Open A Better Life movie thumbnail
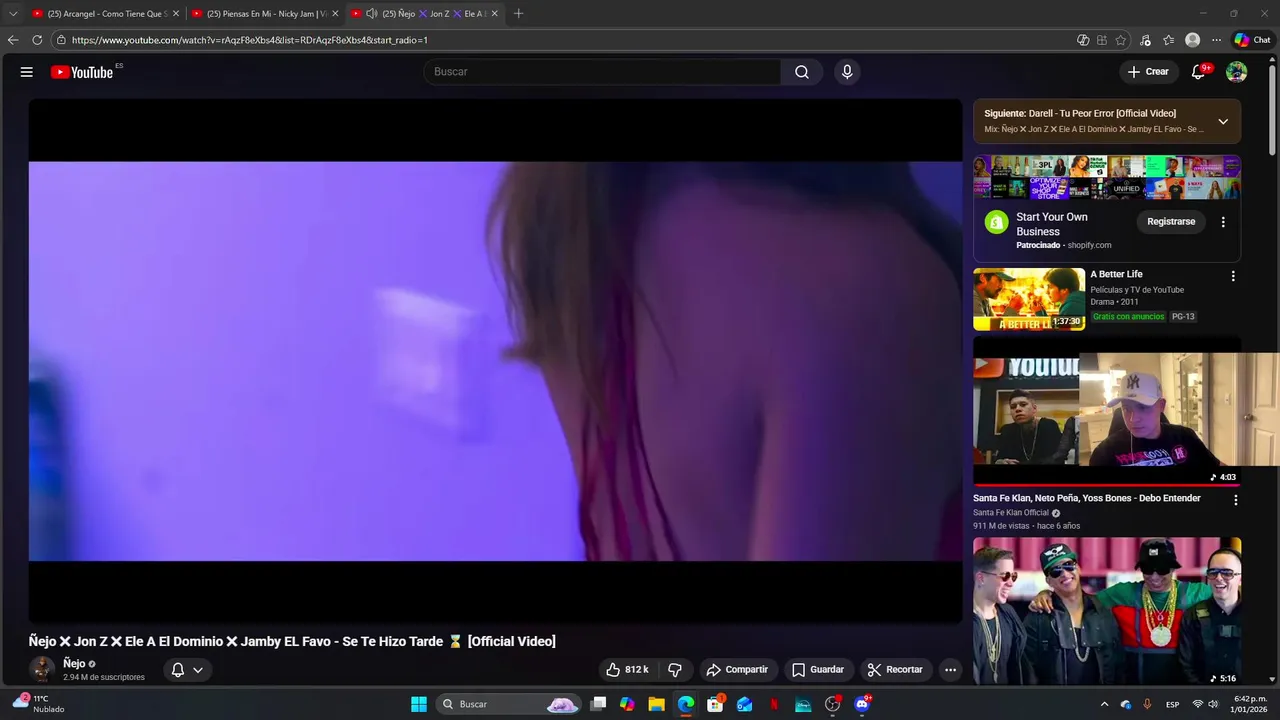Image resolution: width=1280 pixels, height=720 pixels. point(1029,299)
